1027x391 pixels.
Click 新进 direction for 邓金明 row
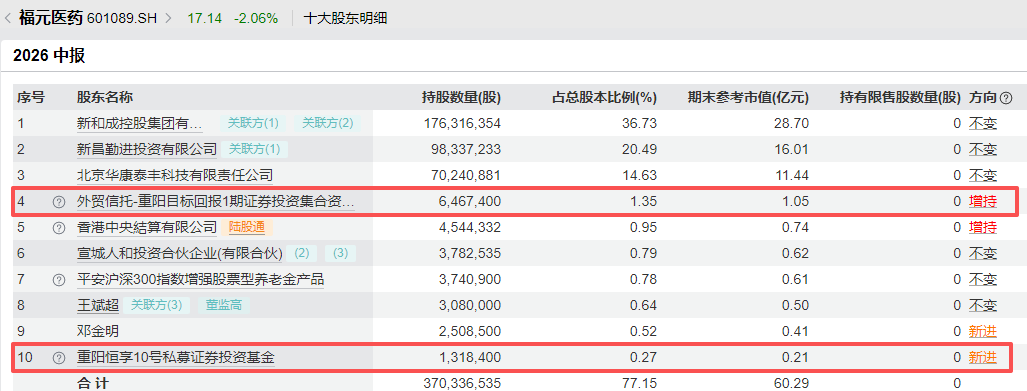(x=983, y=332)
